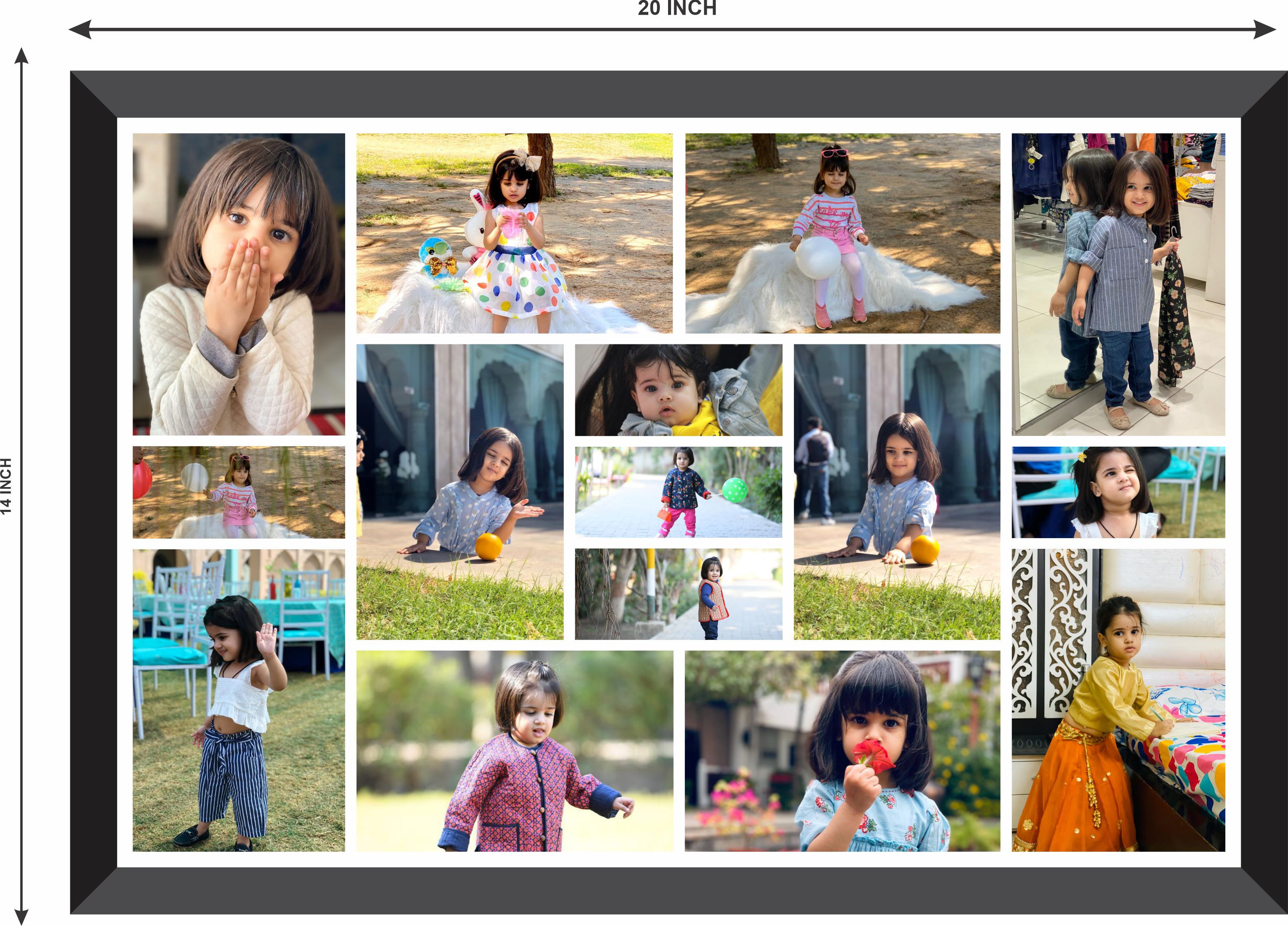Select the polka dot dress photo with bunny
The height and width of the screenshot is (926, 1288).
click(514, 233)
